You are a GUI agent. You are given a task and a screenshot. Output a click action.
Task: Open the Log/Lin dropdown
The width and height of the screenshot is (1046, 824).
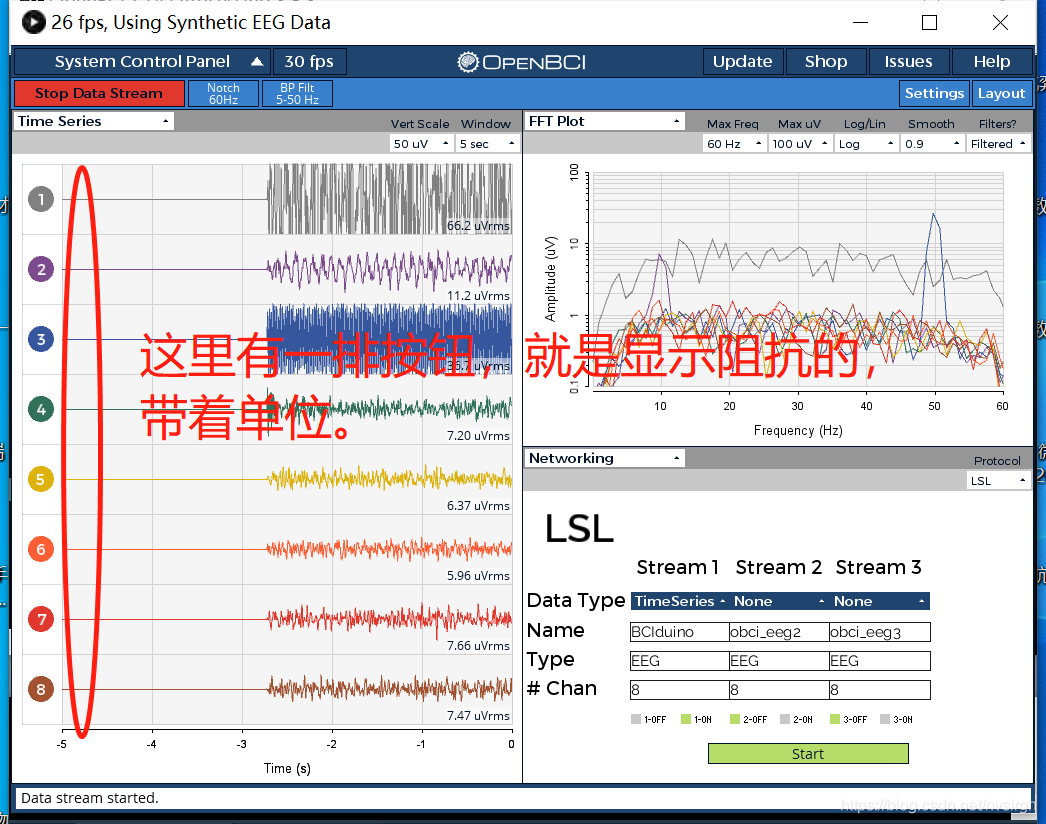(x=865, y=144)
